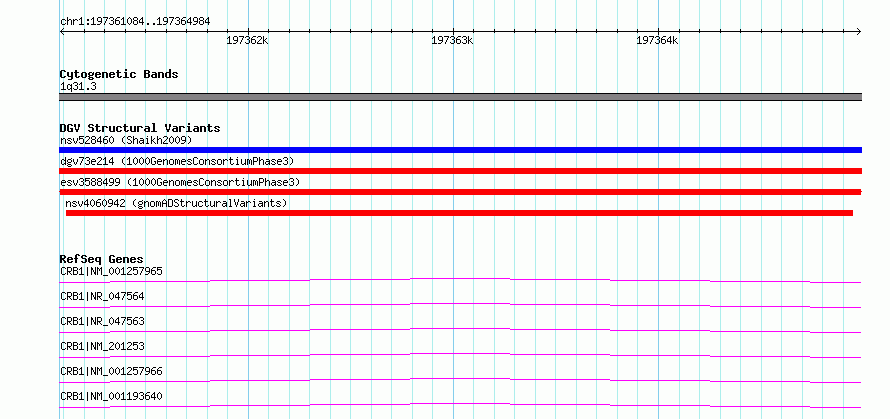Select the CRB1|NM_001257965 magenta gene line
Image resolution: width=890 pixels, height=419 pixels.
coord(460,280)
